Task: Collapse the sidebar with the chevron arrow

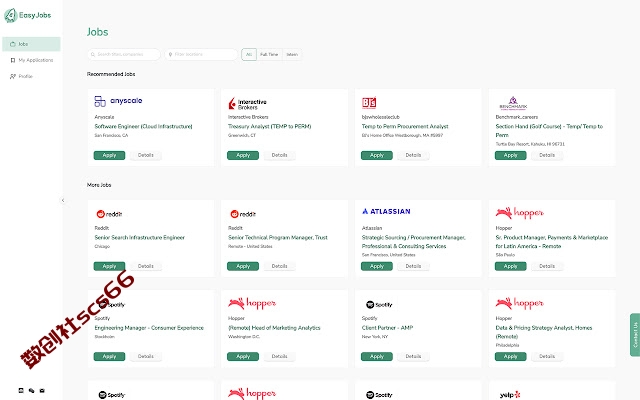Action: [x=63, y=200]
